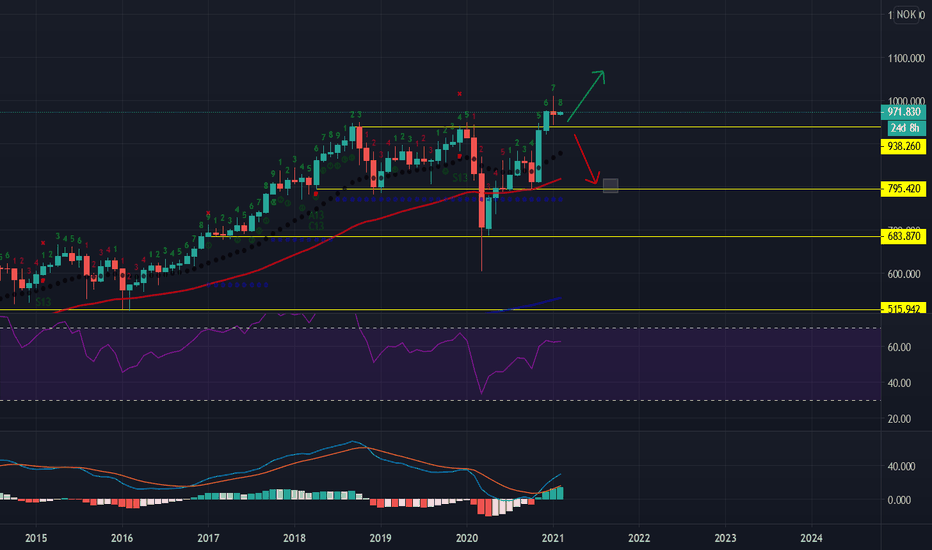This screenshot has width=932, height=550.
Task: Select the current price label 971.830
Action: pyautogui.click(x=903, y=112)
